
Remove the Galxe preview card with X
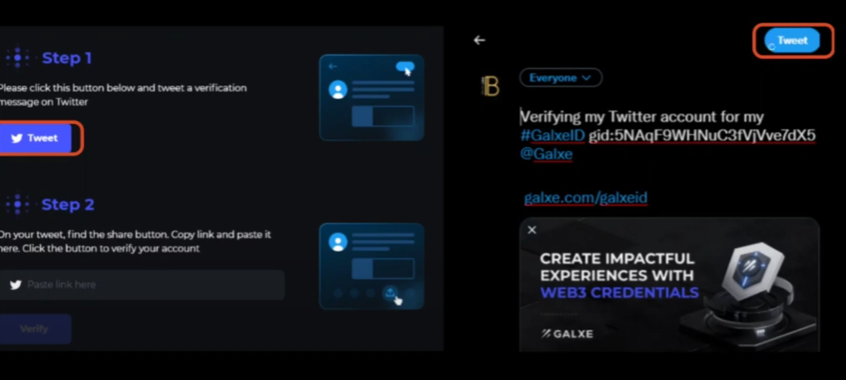pos(532,230)
